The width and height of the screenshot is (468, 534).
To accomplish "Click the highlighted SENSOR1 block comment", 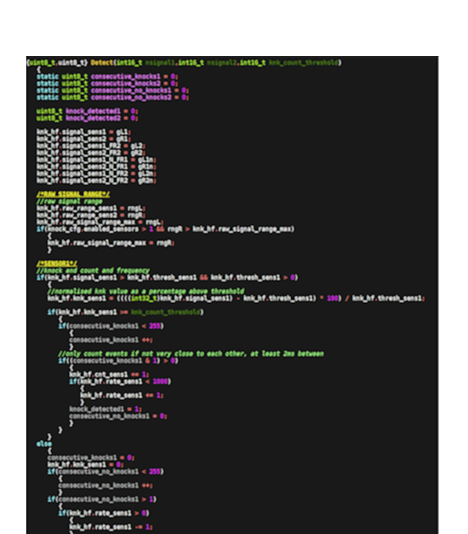I will point(57,264).
